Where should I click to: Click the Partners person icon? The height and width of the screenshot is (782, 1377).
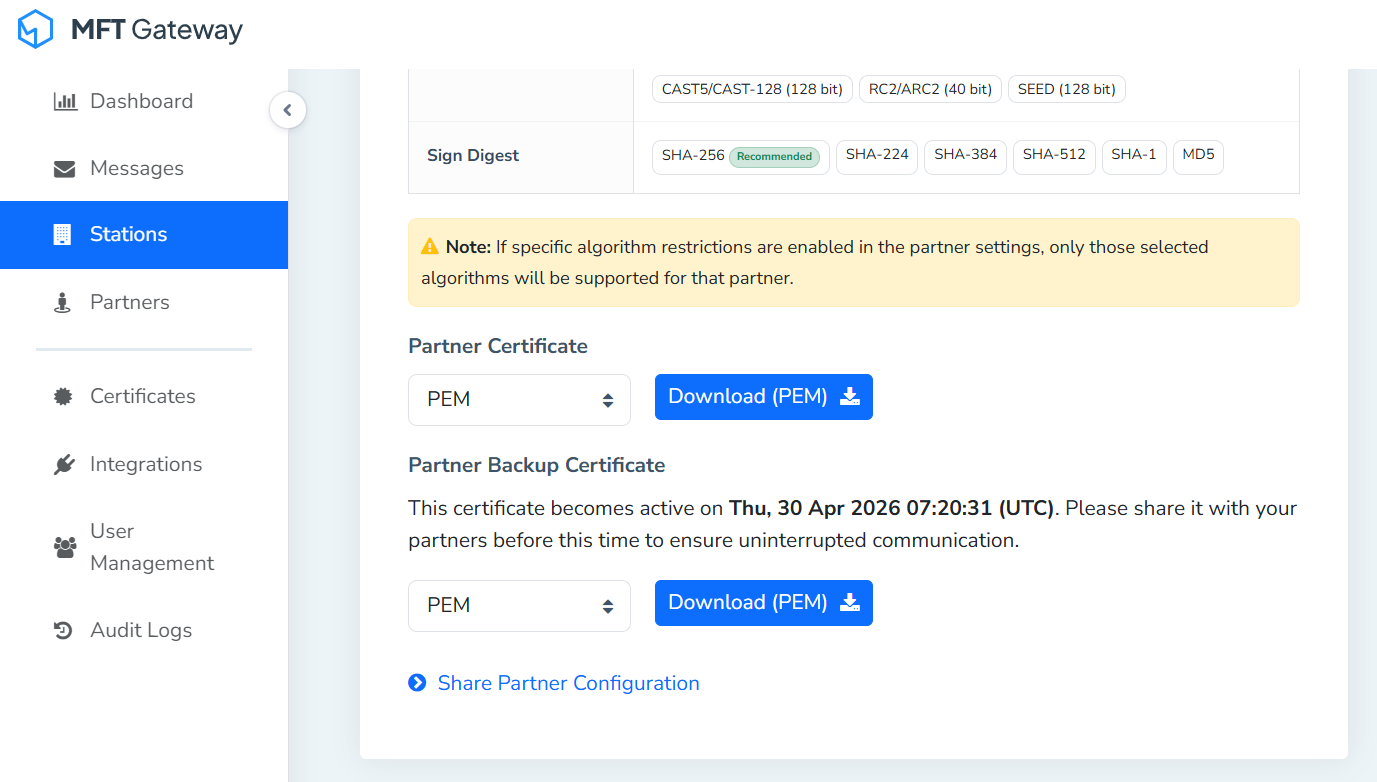[62, 303]
